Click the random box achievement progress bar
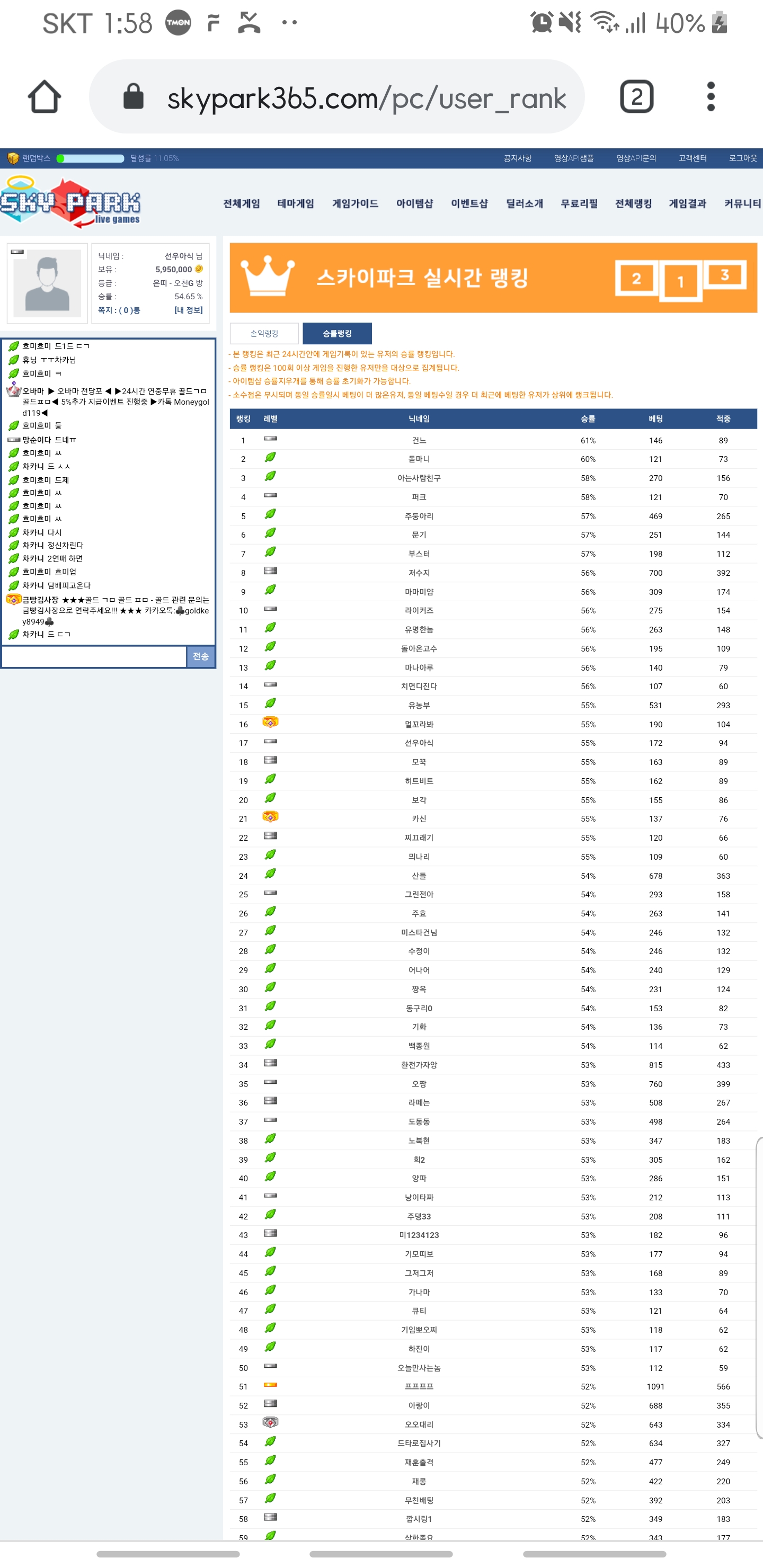The height and width of the screenshot is (1568, 763). point(90,158)
